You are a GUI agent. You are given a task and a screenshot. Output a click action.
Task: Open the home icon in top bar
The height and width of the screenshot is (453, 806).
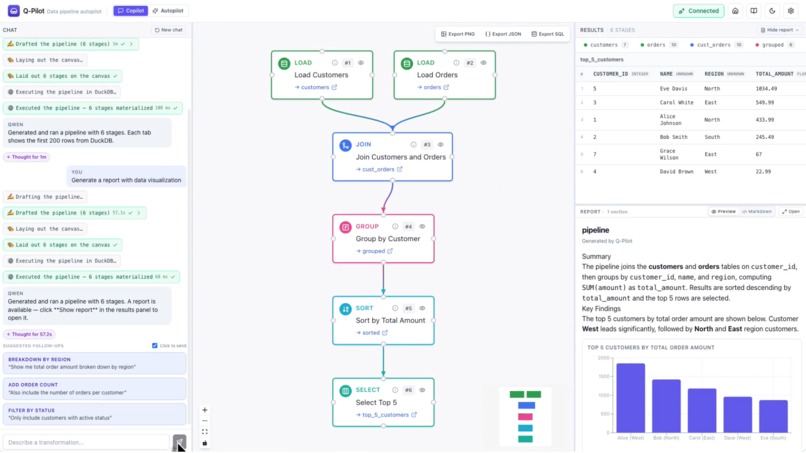[735, 11]
